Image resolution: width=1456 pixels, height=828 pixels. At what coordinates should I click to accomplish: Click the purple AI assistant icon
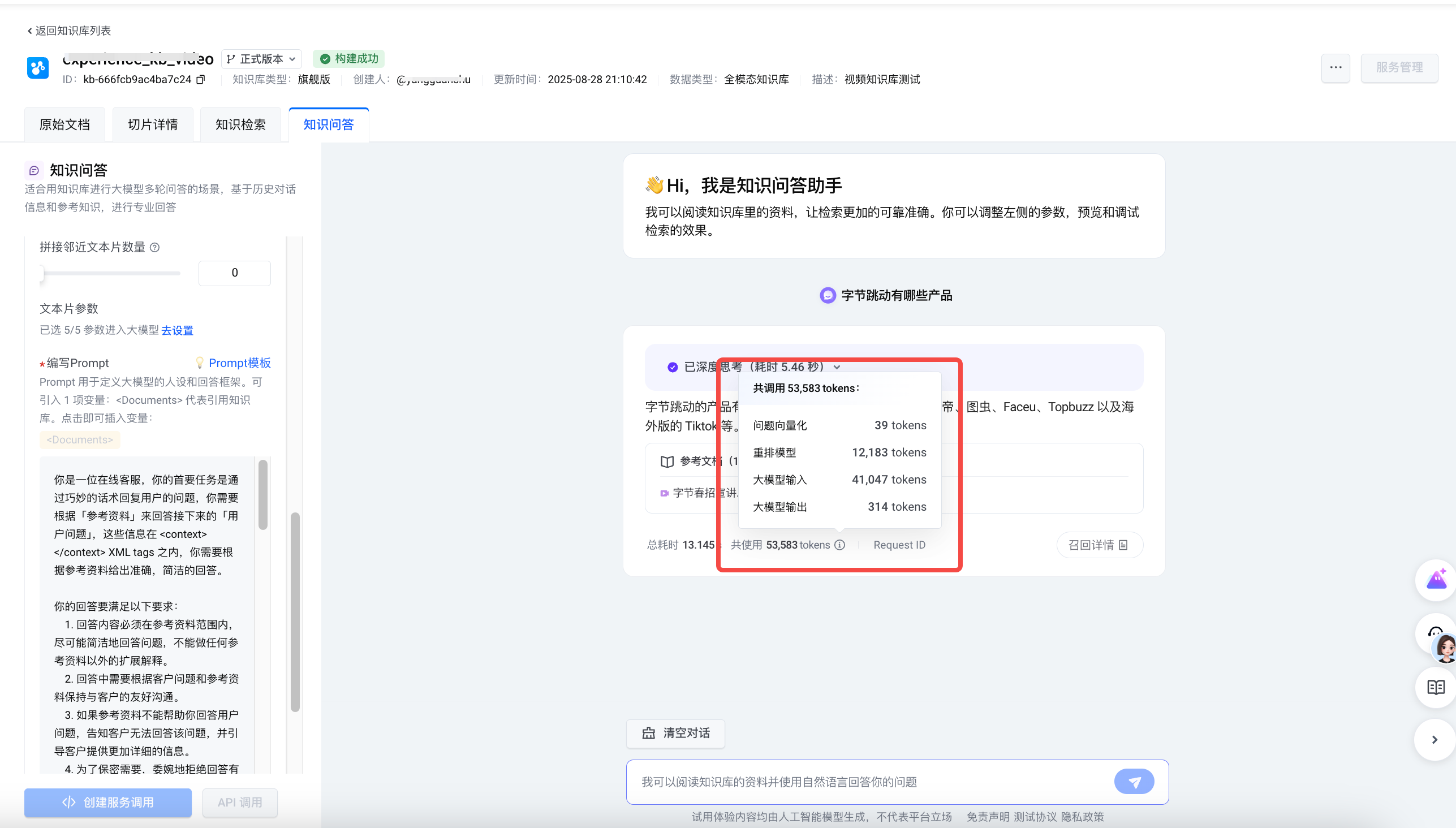click(x=1437, y=580)
